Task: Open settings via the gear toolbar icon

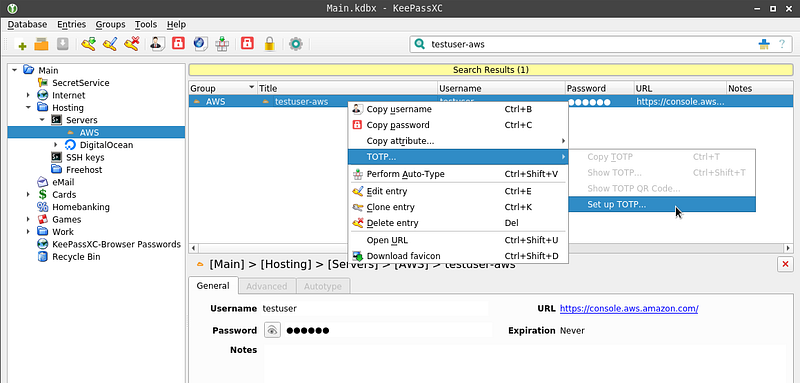Action: [295, 44]
